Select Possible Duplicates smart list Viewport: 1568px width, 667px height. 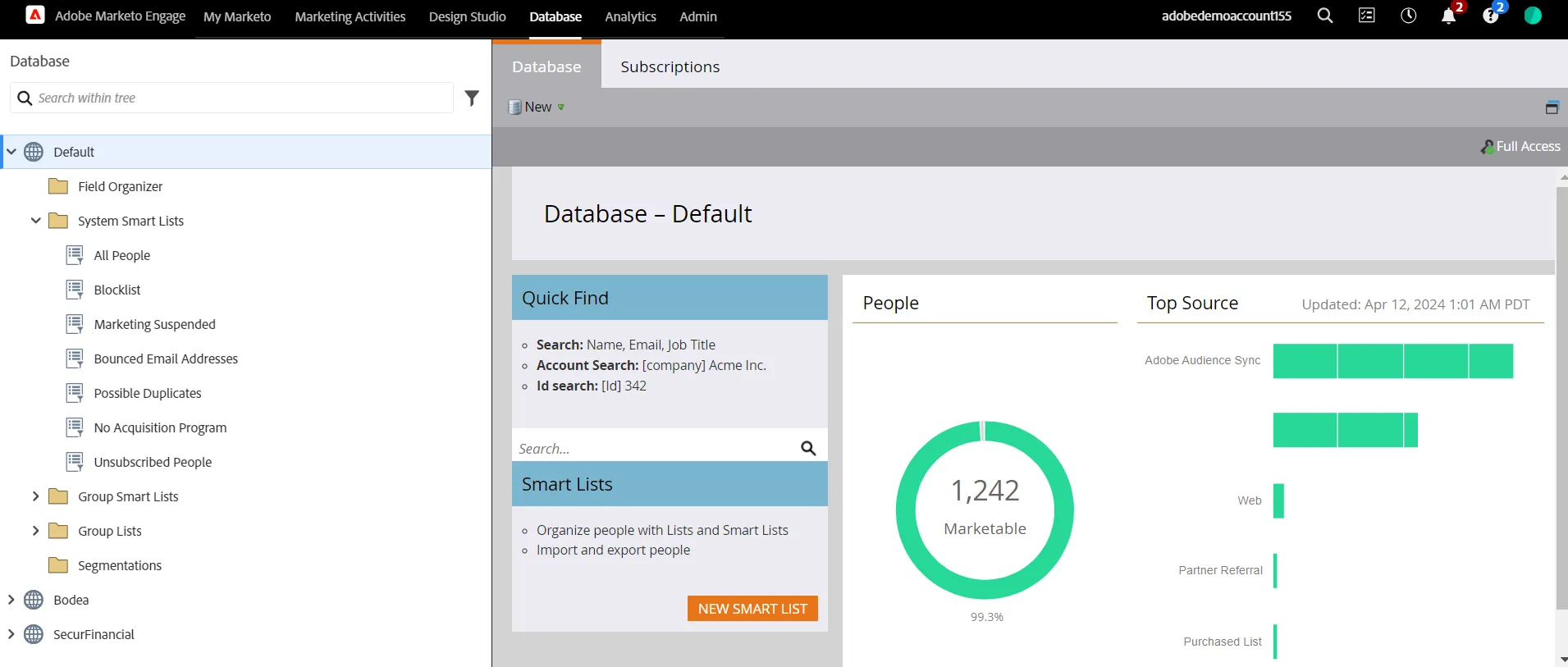[148, 393]
